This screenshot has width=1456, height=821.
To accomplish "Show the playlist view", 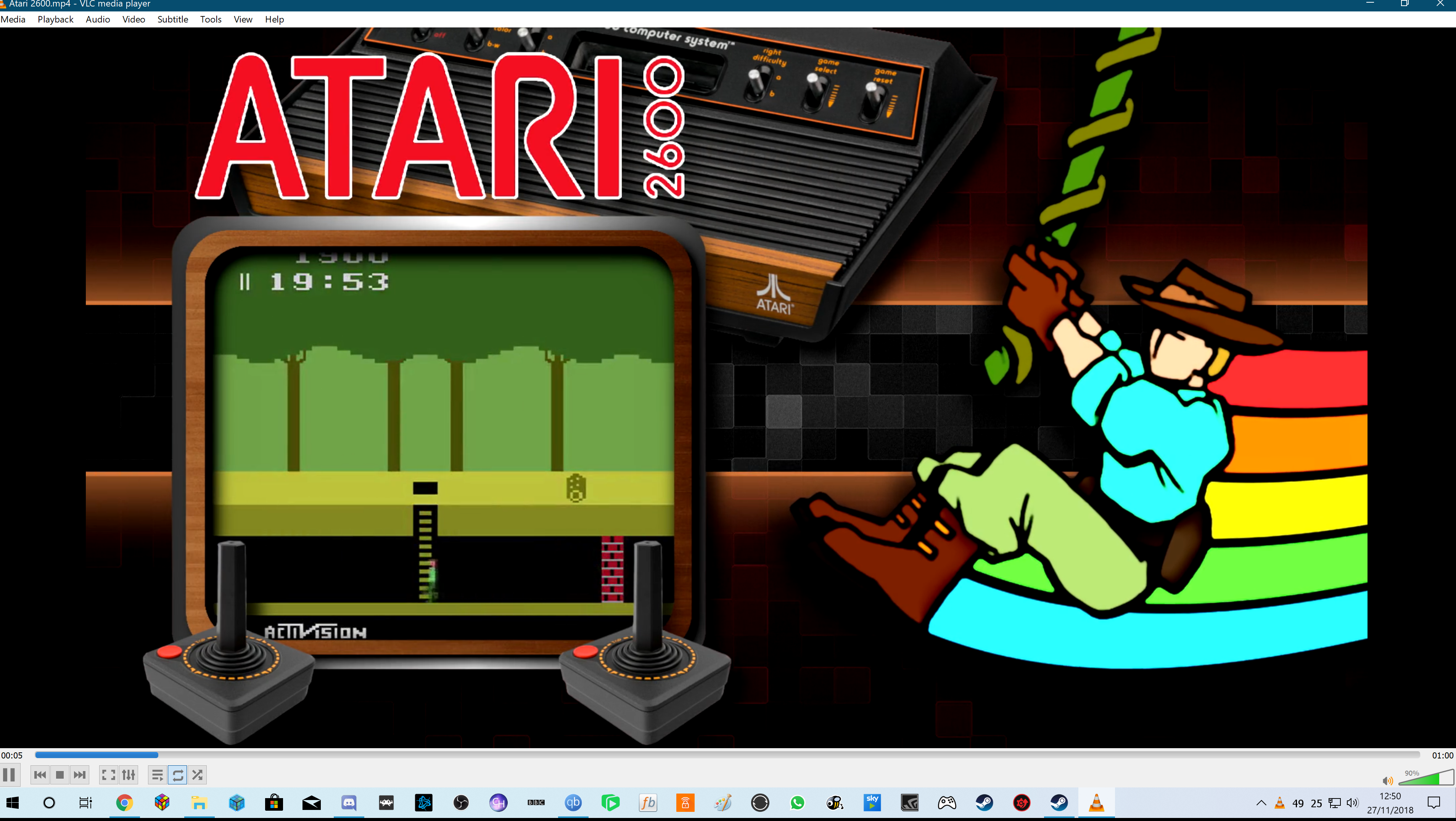I will [x=158, y=774].
